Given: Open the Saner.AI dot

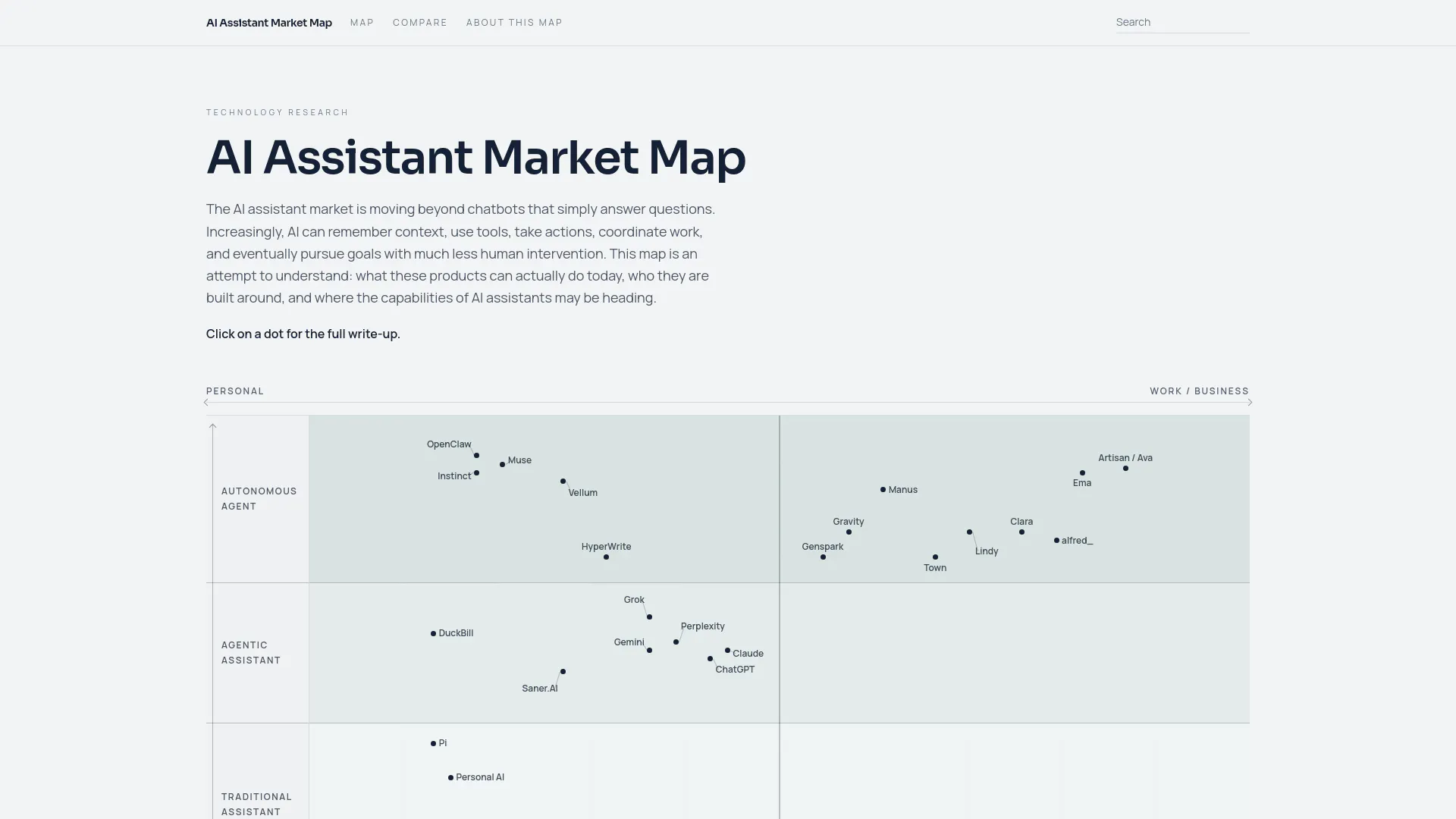Looking at the screenshot, I should (x=563, y=672).
